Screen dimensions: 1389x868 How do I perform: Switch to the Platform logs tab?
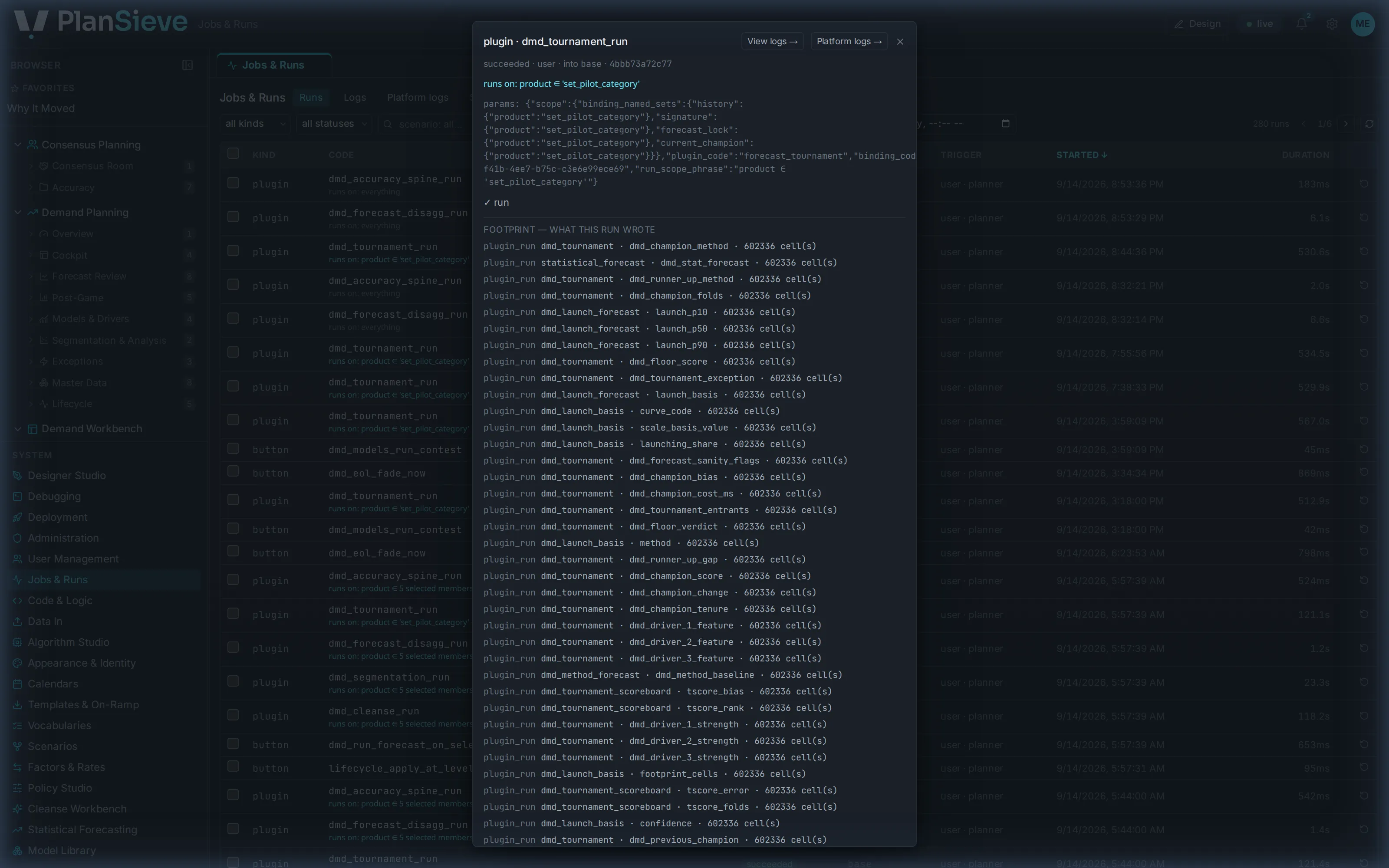[x=417, y=97]
